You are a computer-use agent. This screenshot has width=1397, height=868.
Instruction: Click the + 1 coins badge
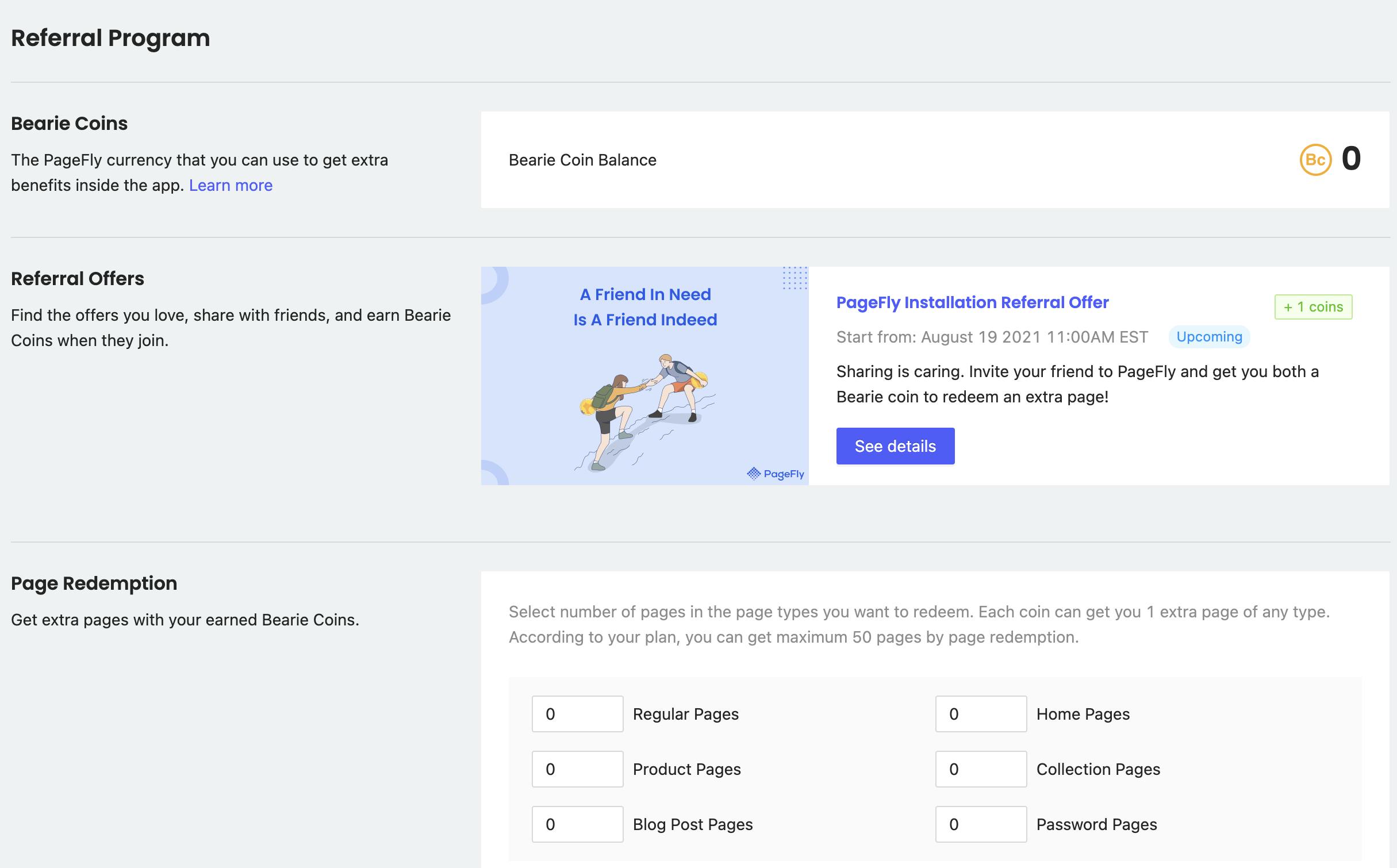tap(1313, 307)
